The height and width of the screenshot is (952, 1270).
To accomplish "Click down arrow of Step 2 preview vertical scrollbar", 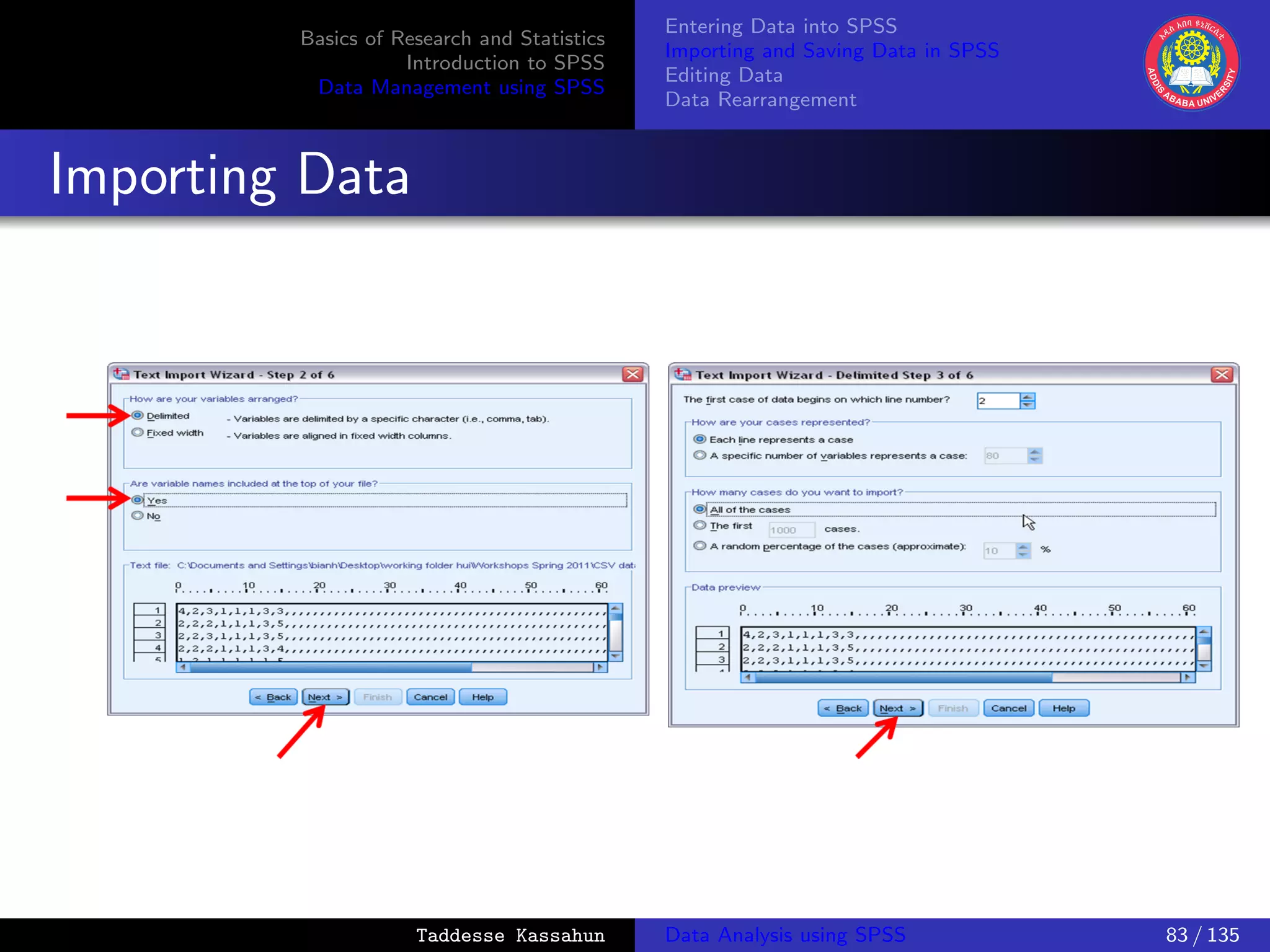I will (x=616, y=656).
